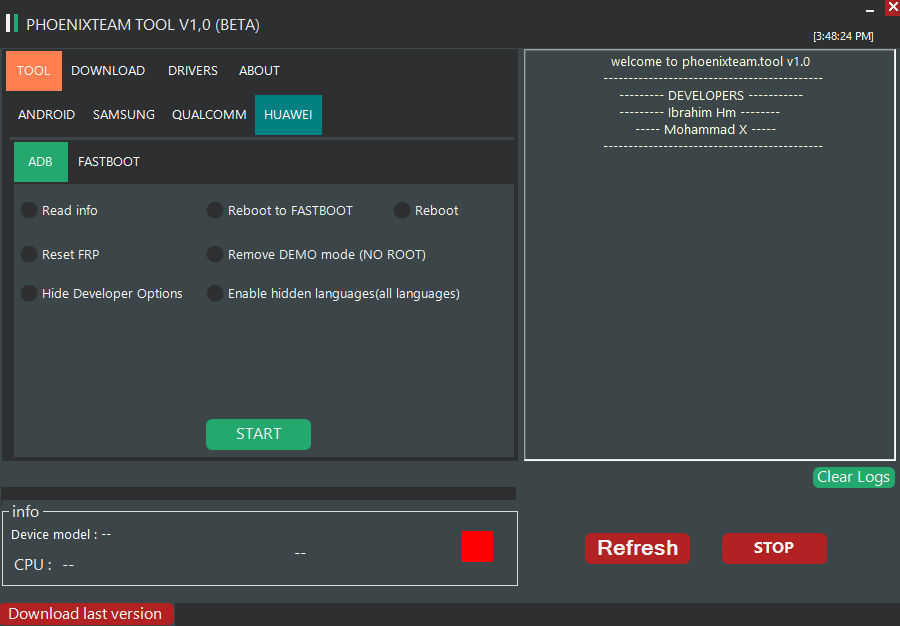Click the Mohammad X developer line
The width and height of the screenshot is (900, 626).
(x=706, y=130)
